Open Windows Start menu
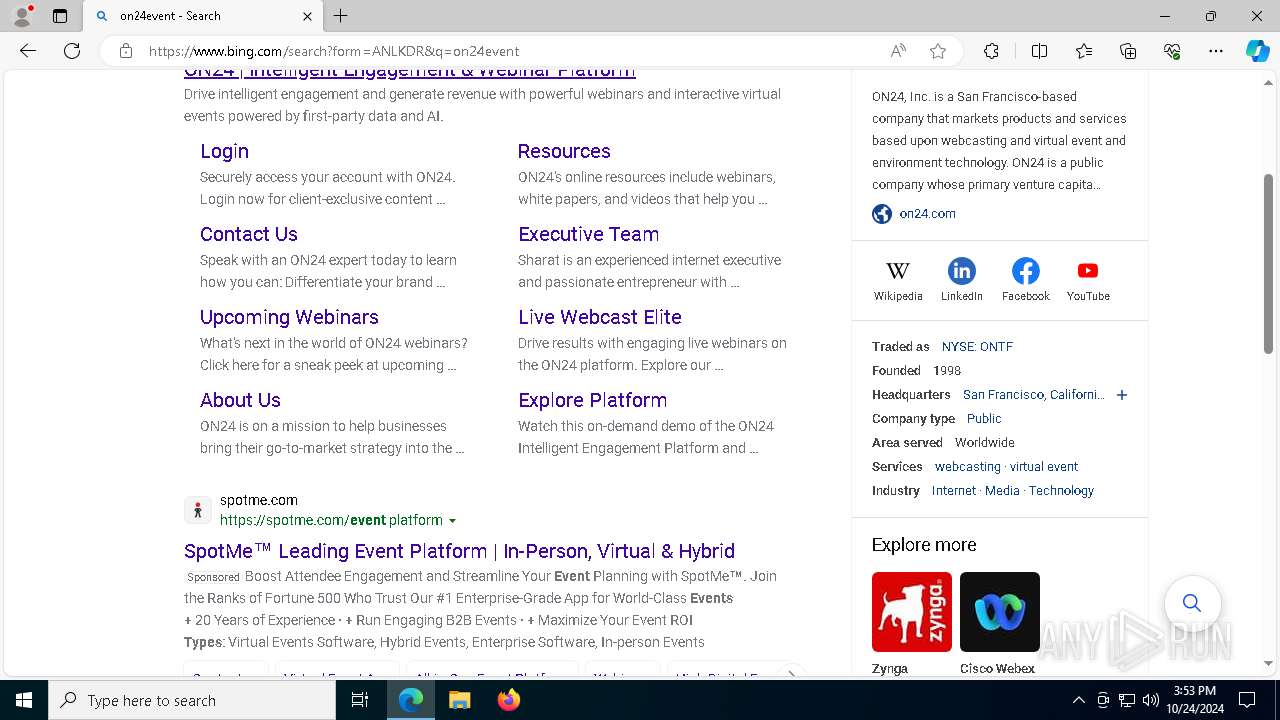The height and width of the screenshot is (720, 1280). tap(24, 700)
